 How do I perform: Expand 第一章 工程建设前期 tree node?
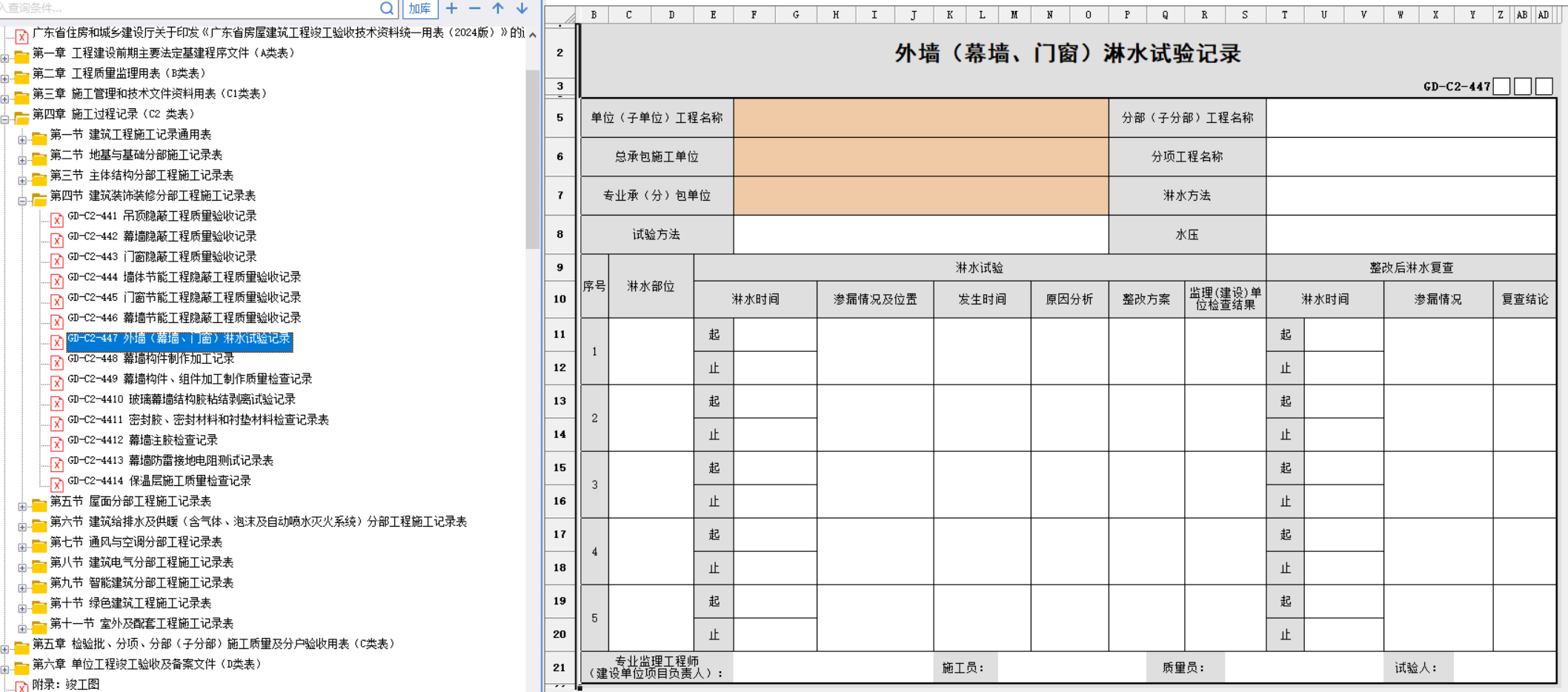pos(4,58)
